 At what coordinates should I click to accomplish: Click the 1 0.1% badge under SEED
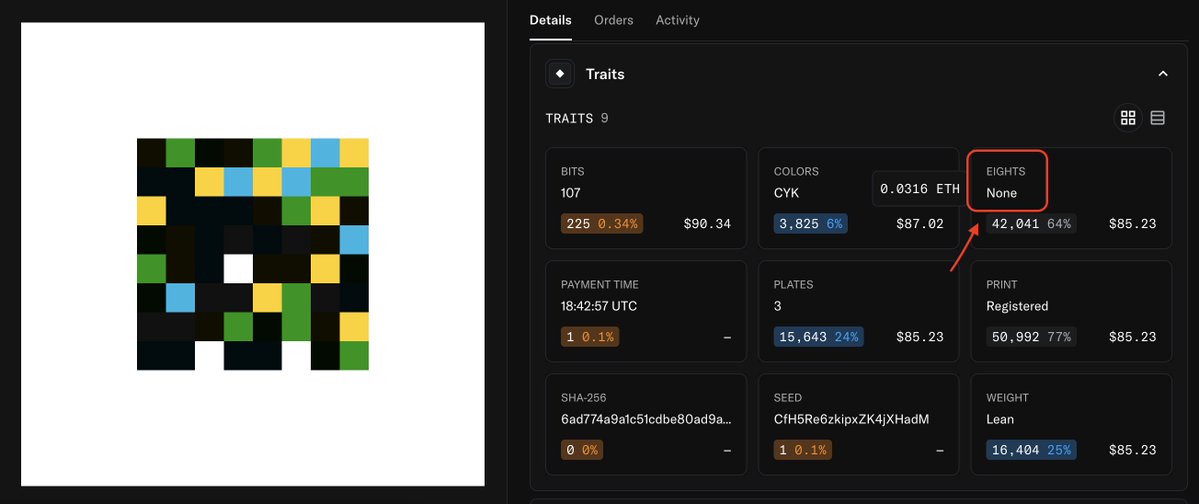(x=802, y=450)
